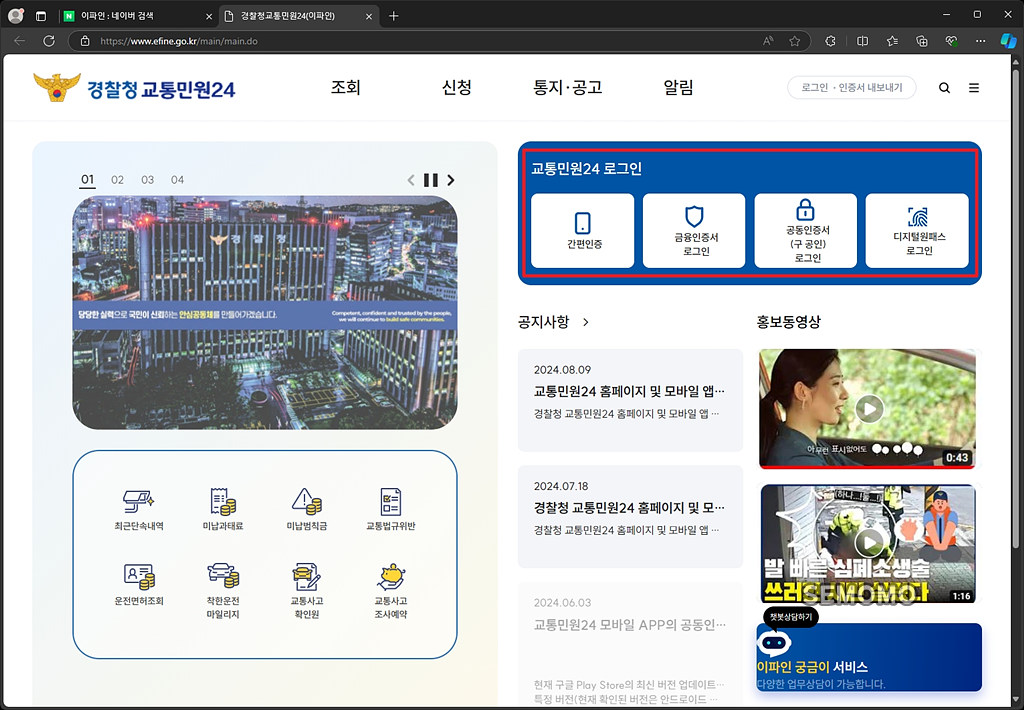Select banner slide 01
The height and width of the screenshot is (710, 1024).
tap(88, 180)
